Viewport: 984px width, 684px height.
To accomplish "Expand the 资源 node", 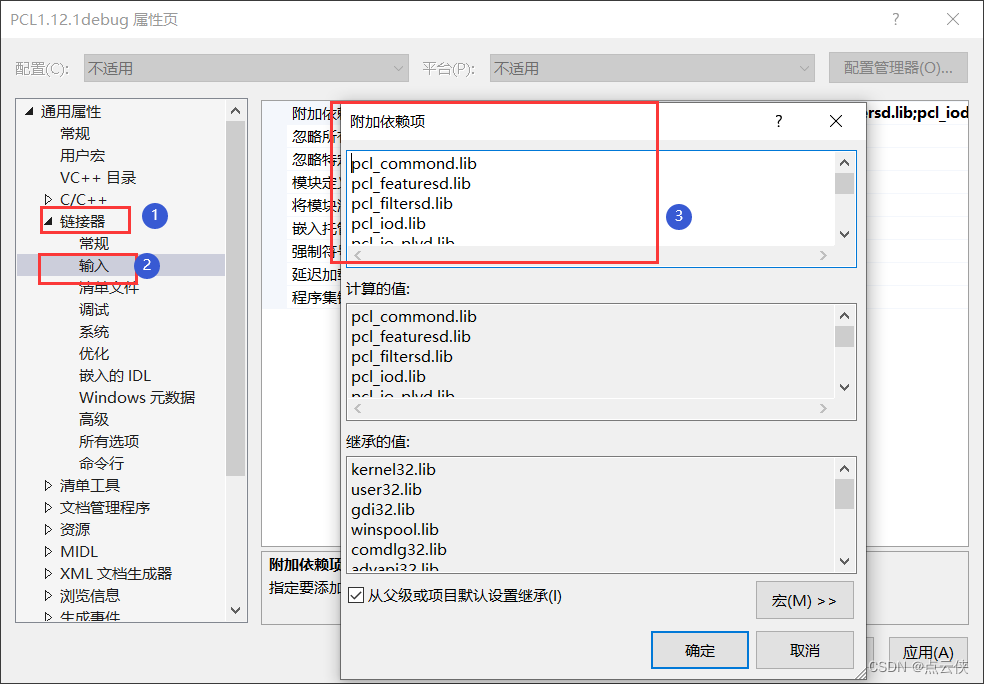I will pyautogui.click(x=48, y=529).
